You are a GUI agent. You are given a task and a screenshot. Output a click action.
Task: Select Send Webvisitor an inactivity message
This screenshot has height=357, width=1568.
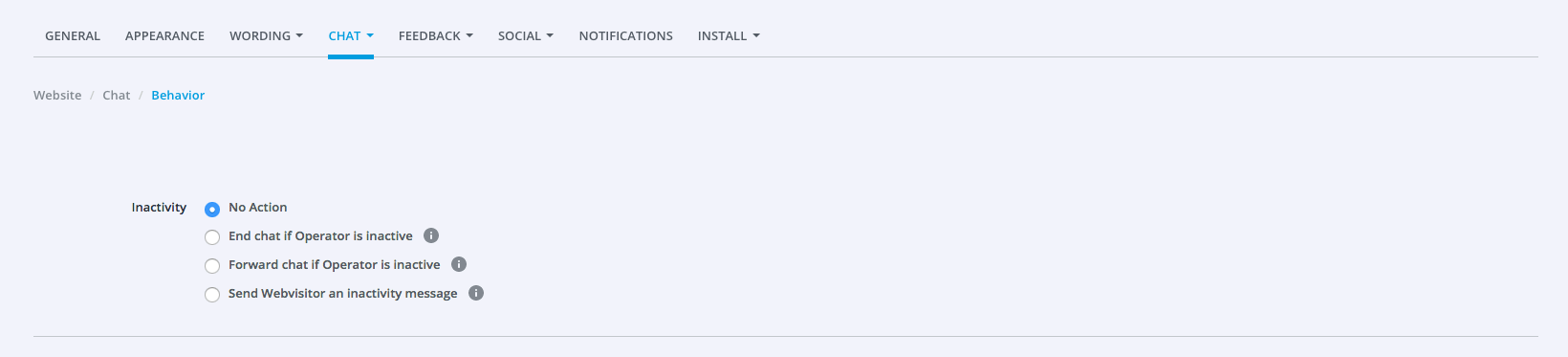click(x=212, y=295)
